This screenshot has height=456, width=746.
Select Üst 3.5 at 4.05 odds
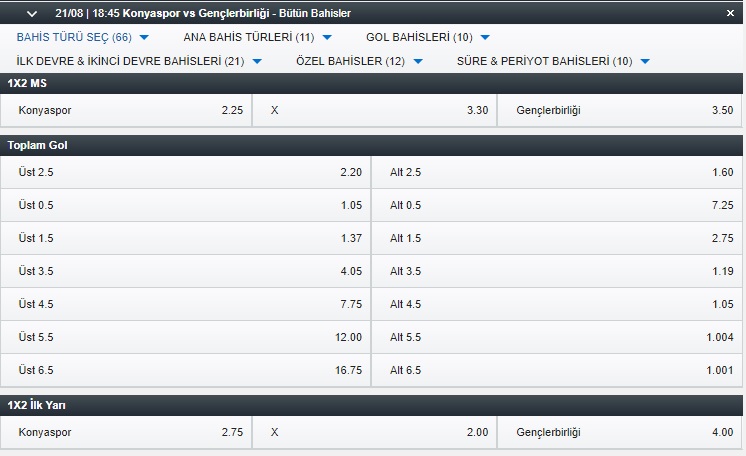[186, 271]
